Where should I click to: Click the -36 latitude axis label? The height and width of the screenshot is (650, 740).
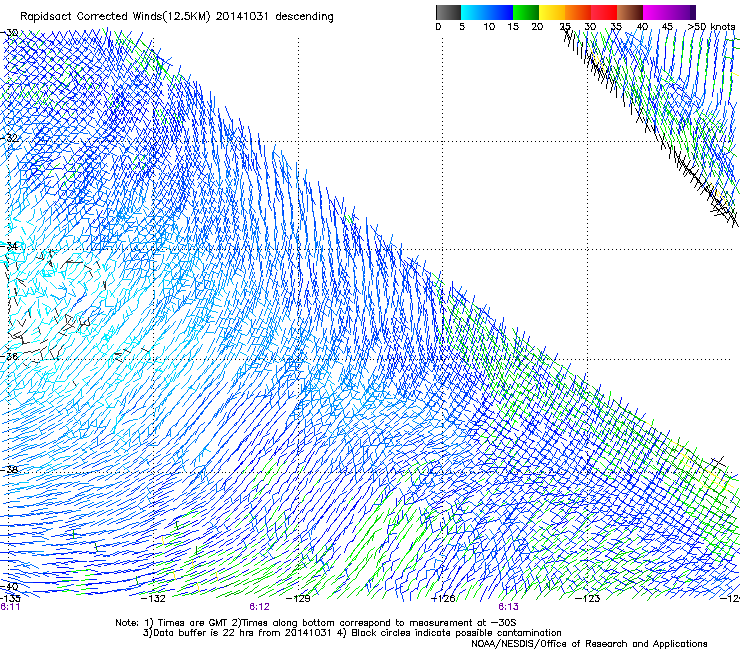(9, 356)
